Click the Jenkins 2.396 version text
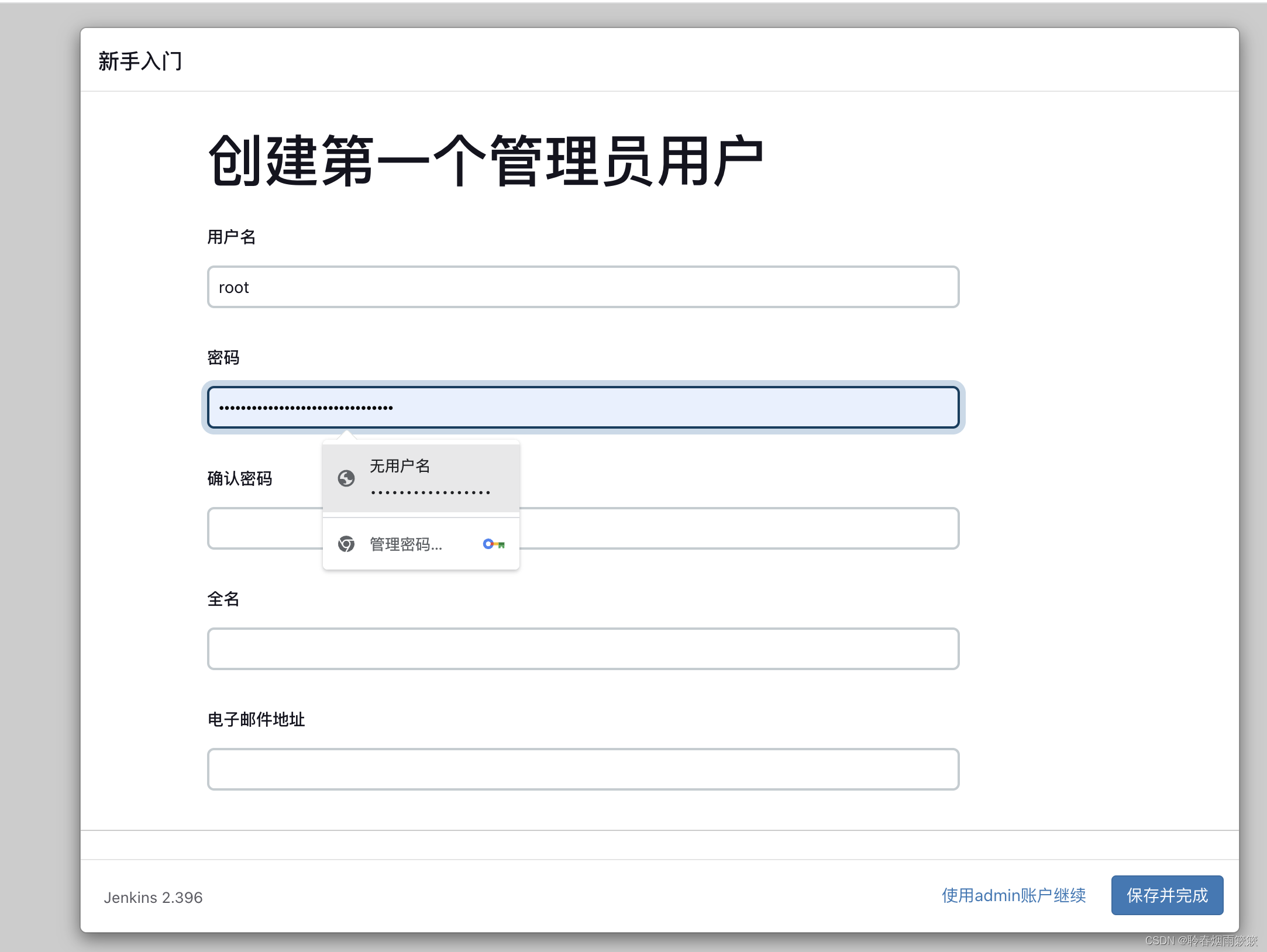This screenshot has height=952, width=1267. [153, 898]
